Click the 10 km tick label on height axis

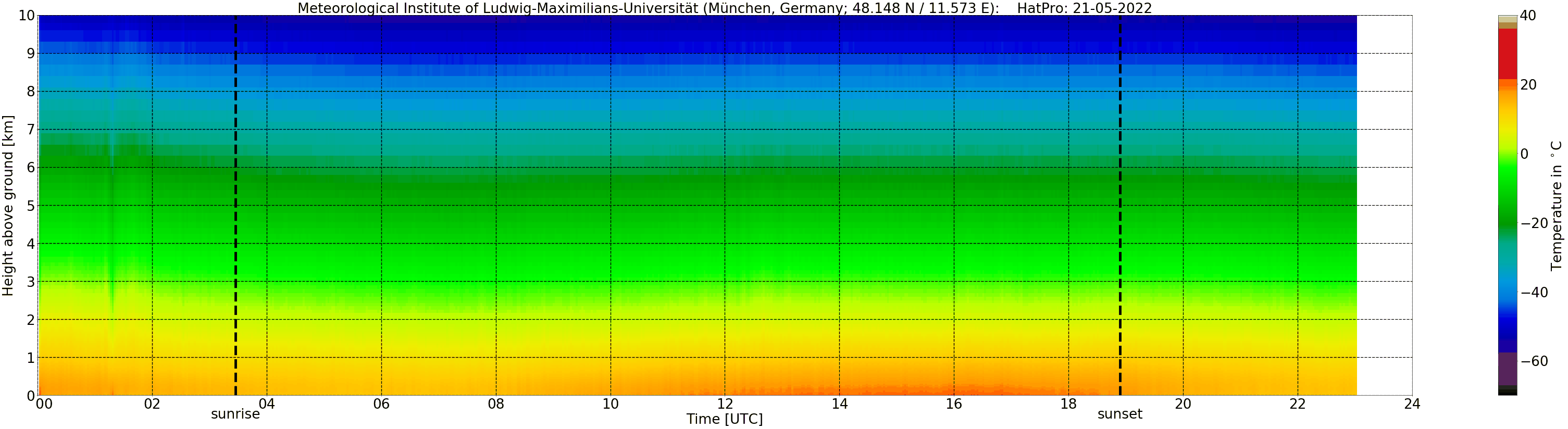pos(26,16)
